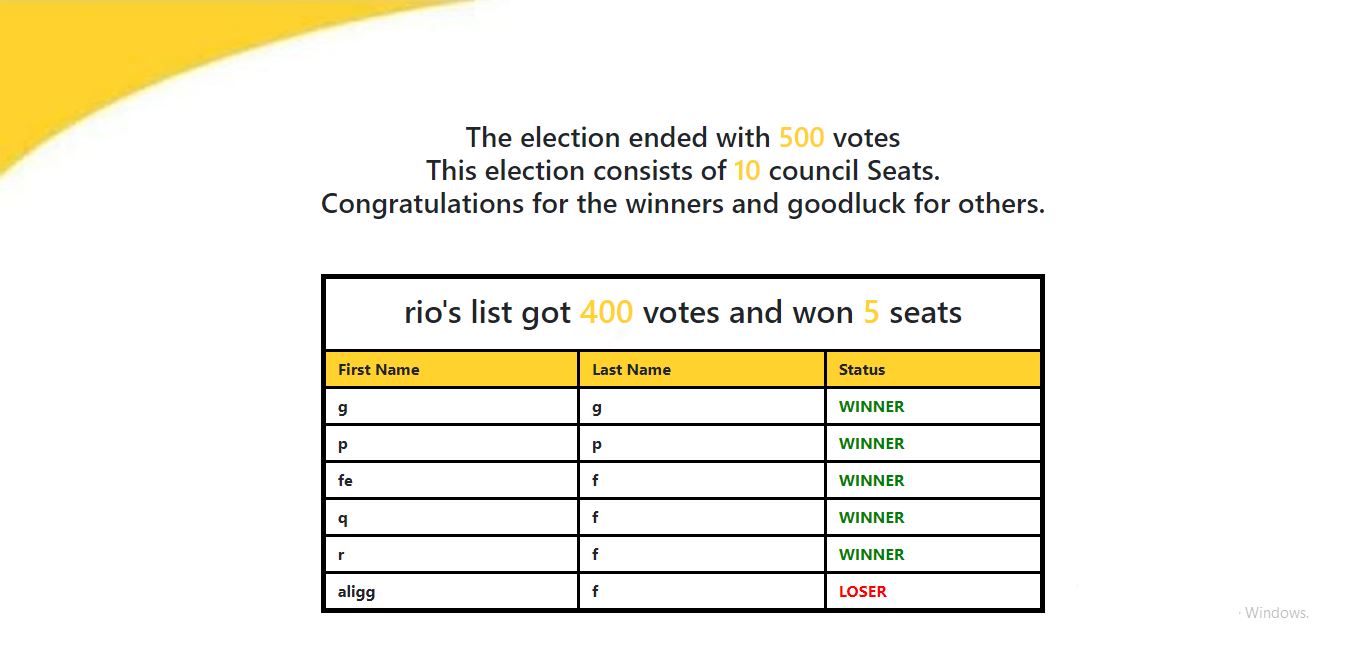Select the LOSER status for aligg
The height and width of the screenshot is (672, 1366).
[x=863, y=591]
